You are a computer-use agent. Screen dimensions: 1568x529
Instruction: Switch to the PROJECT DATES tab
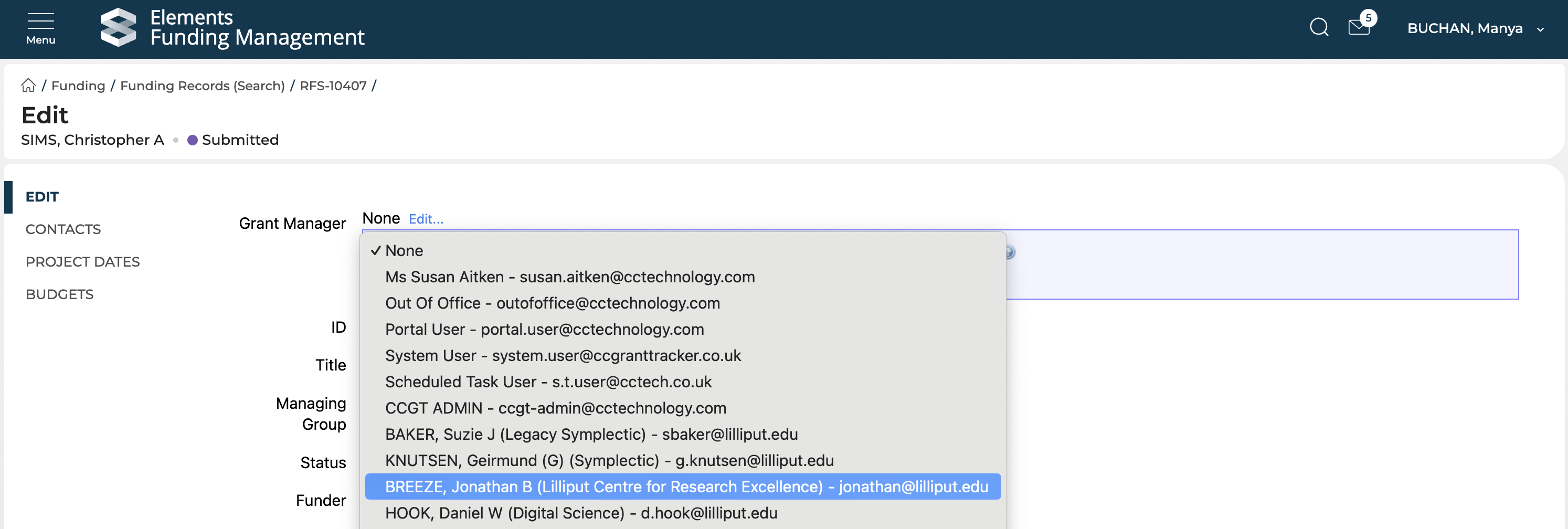[x=83, y=262]
